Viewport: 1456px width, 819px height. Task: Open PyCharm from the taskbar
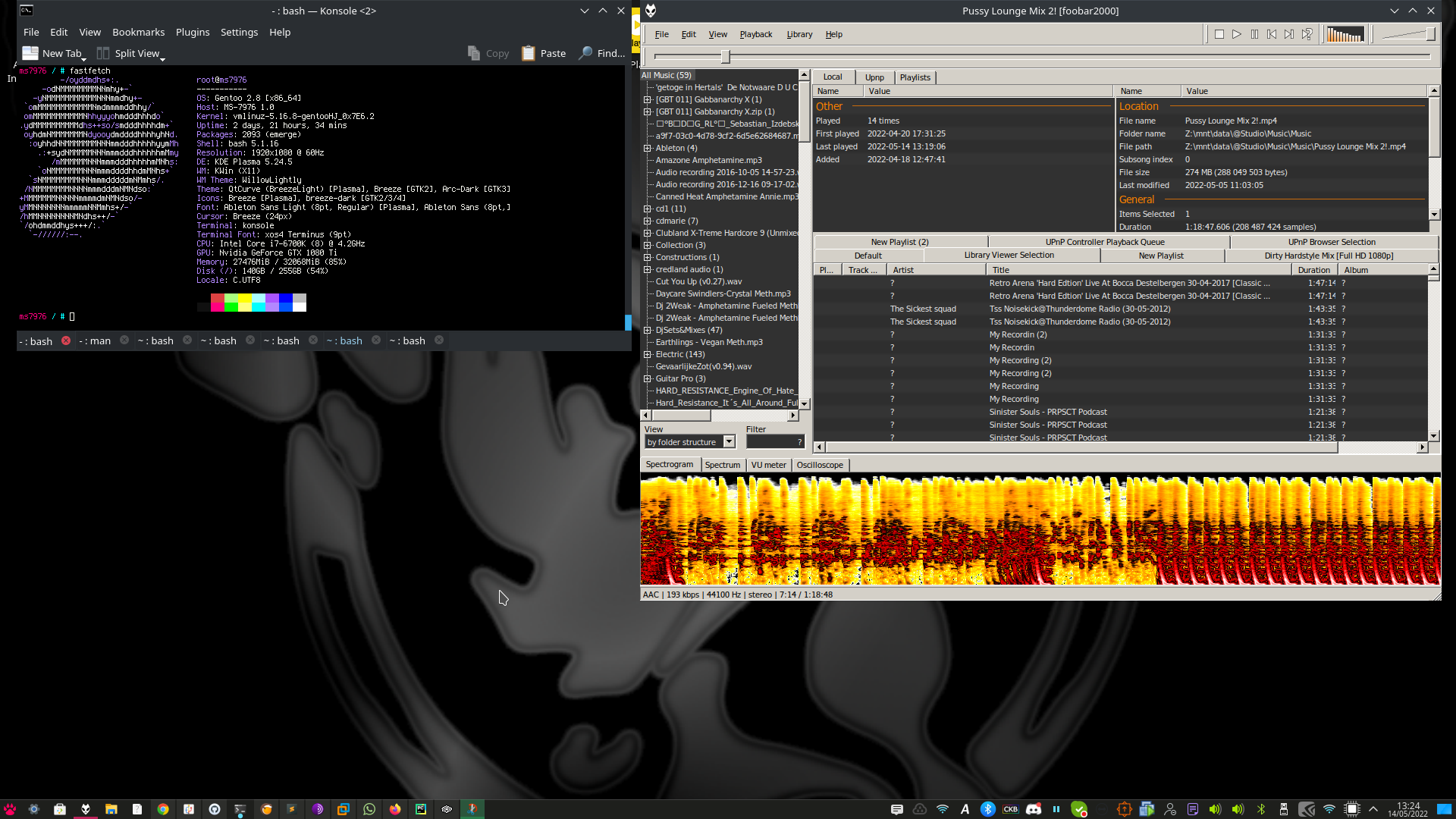[421, 809]
